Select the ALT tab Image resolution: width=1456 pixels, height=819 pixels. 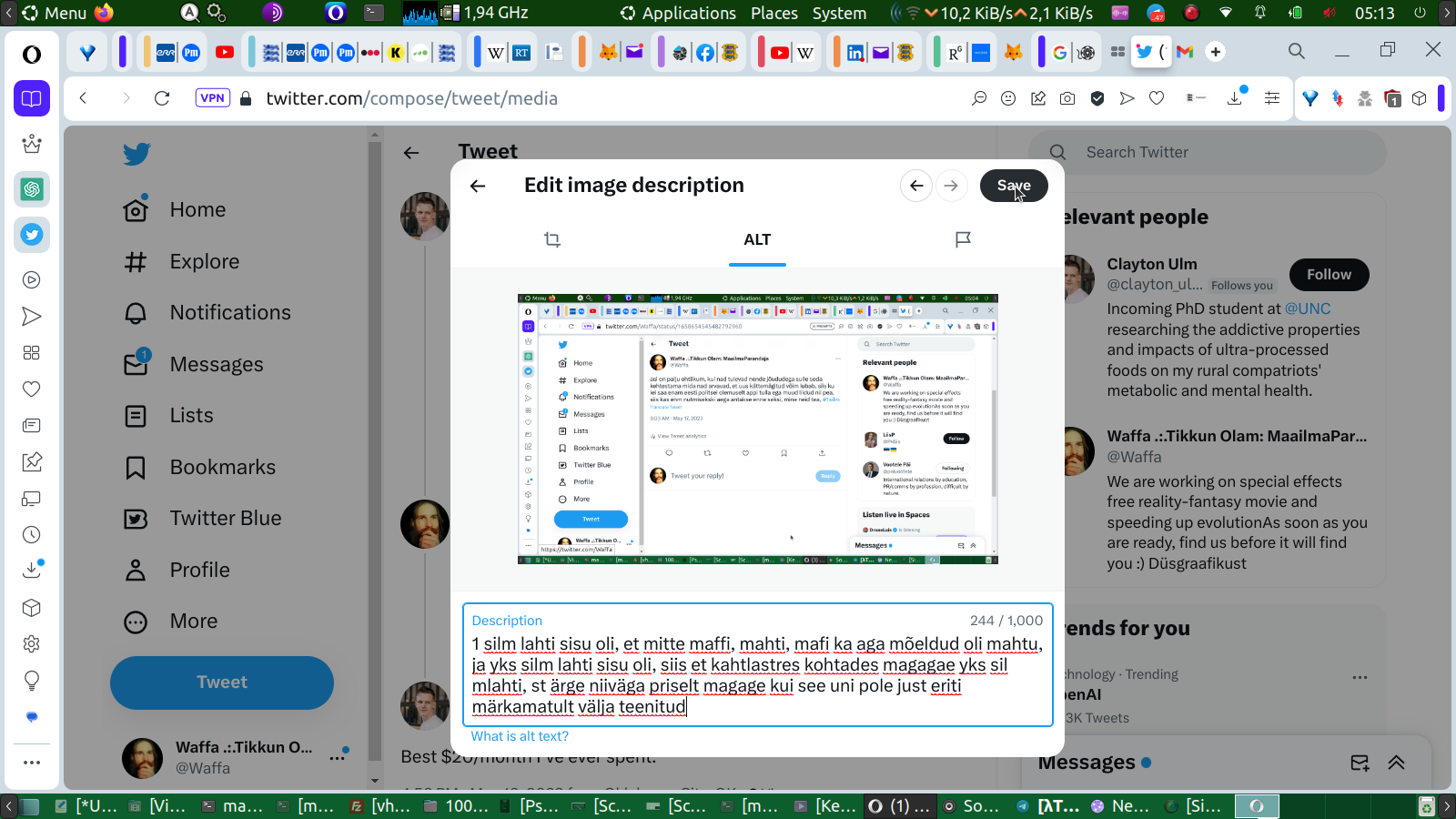tap(757, 239)
